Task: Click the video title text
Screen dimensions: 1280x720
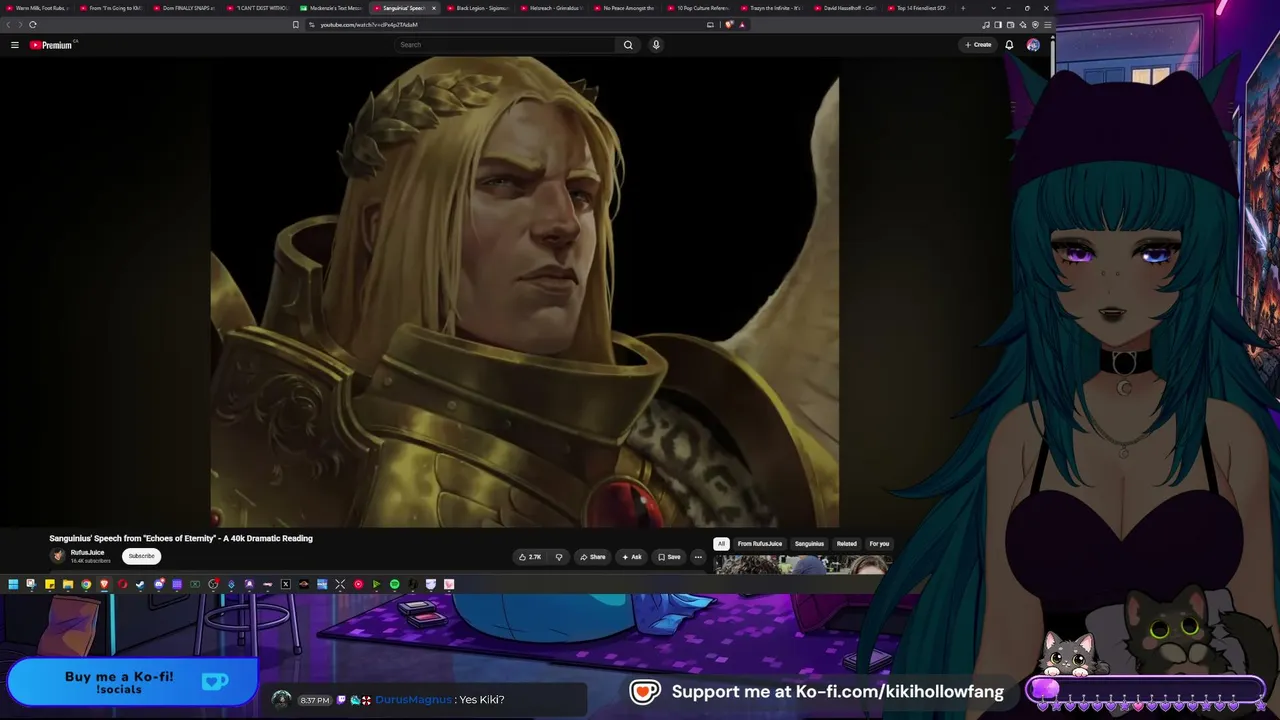Action: (181, 538)
